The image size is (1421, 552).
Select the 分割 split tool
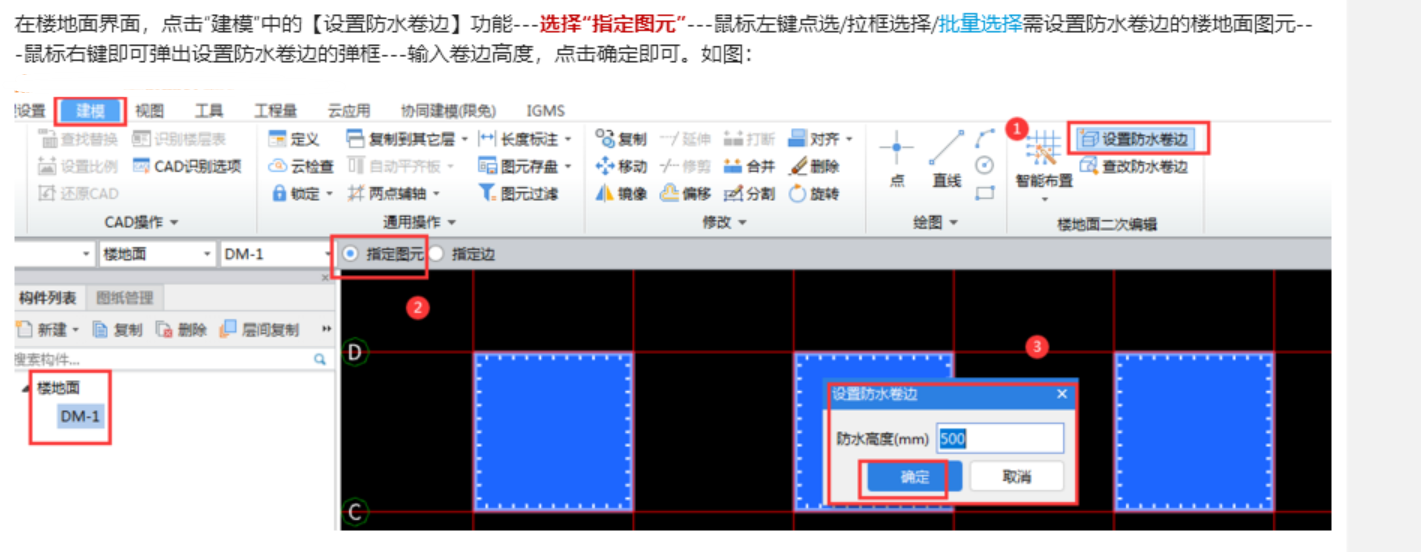pyautogui.click(x=749, y=193)
